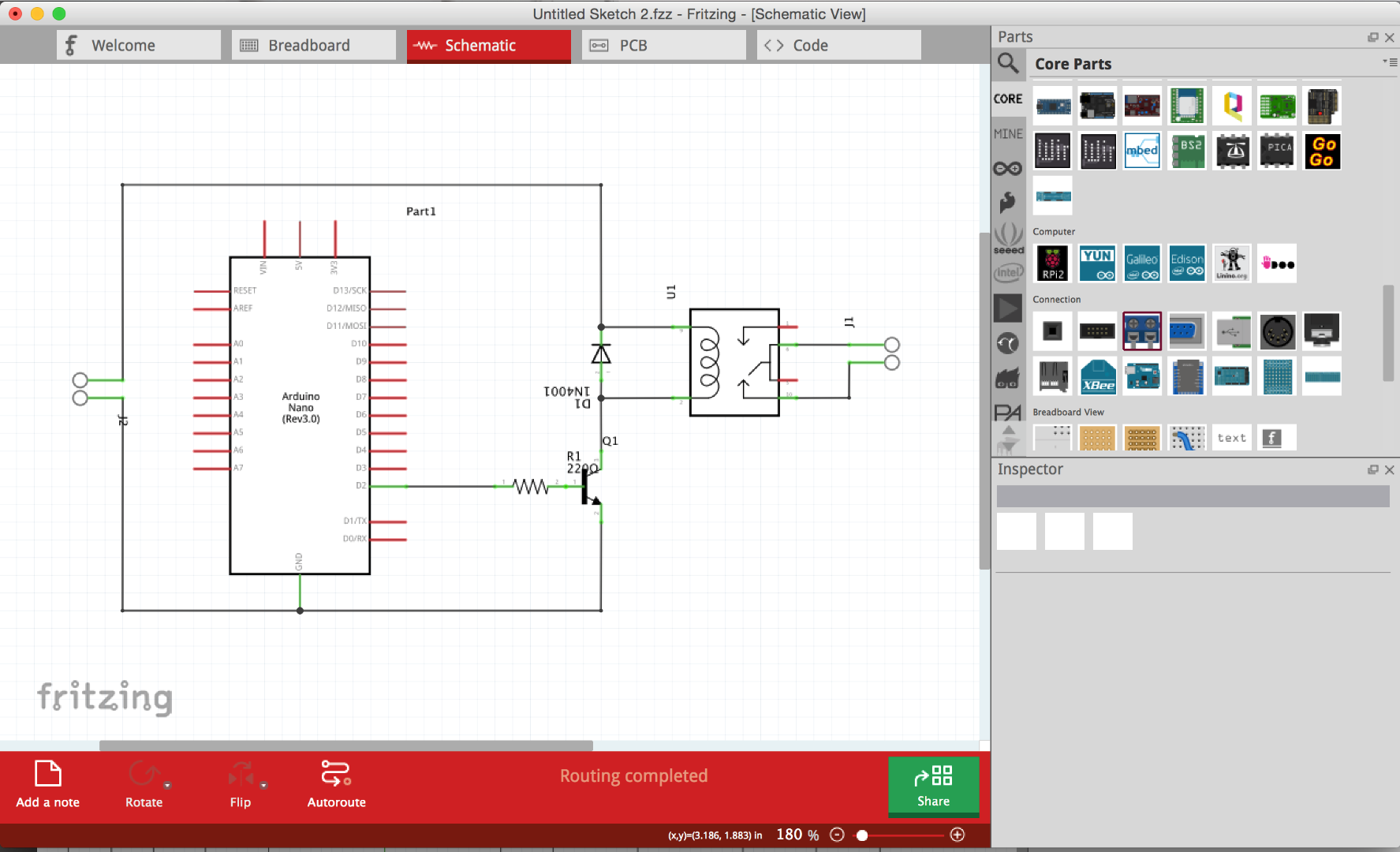Switch to the Breadboard view tab
This screenshot has height=852, width=1400.
(314, 45)
